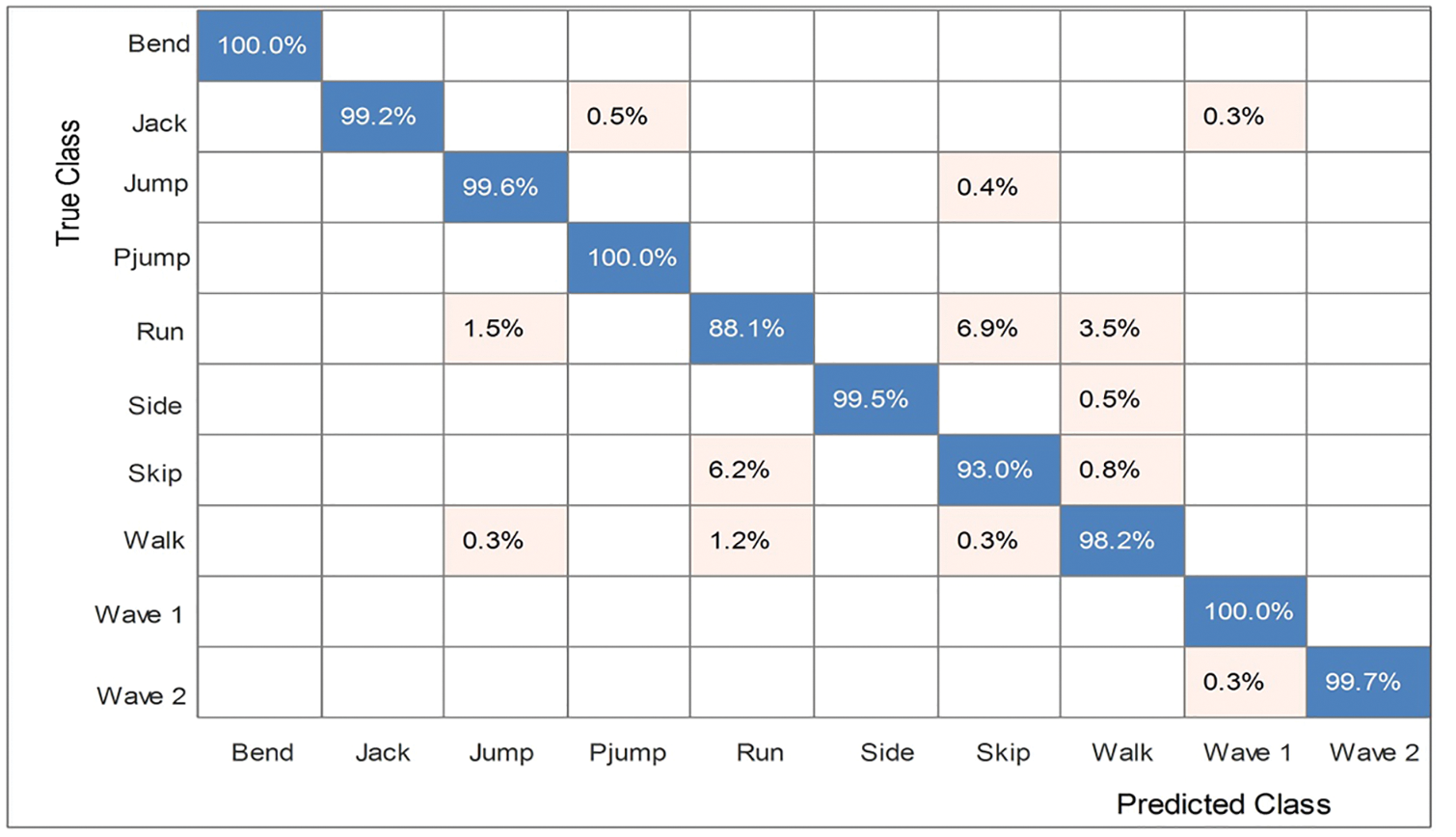Select the 88.1% Run accuracy cell
This screenshot has height=837, width=1456.
pos(751,329)
